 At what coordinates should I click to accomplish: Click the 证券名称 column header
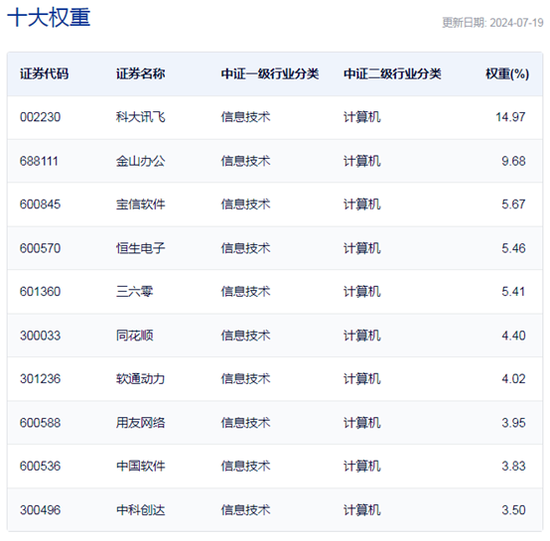tap(141, 74)
